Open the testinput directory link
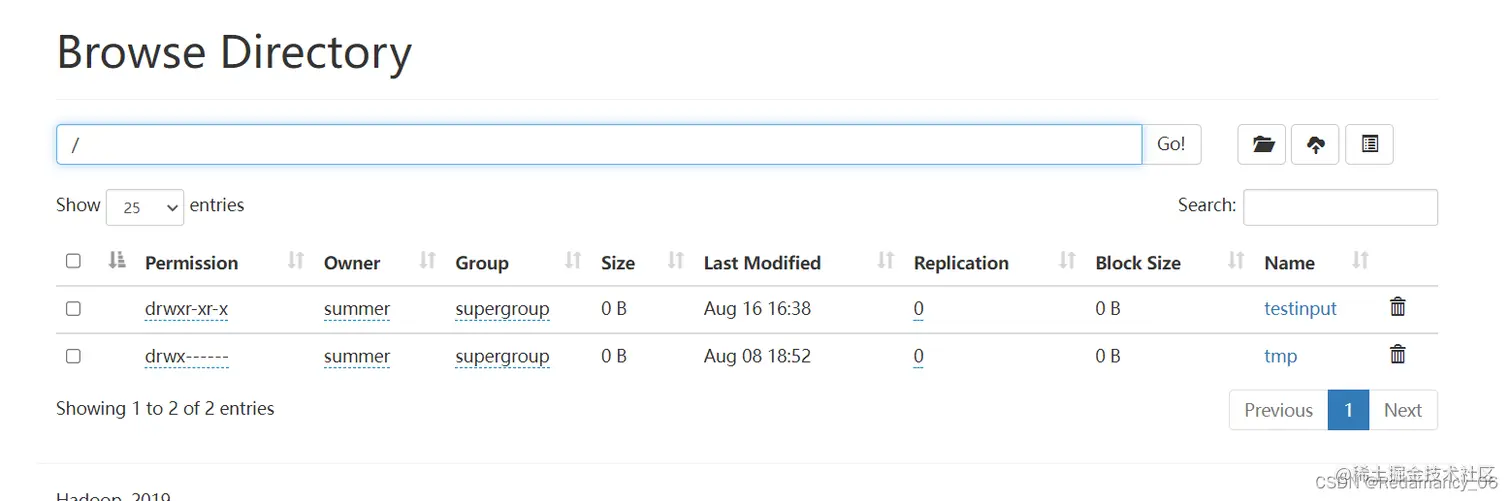The image size is (1512, 501). tap(1300, 309)
